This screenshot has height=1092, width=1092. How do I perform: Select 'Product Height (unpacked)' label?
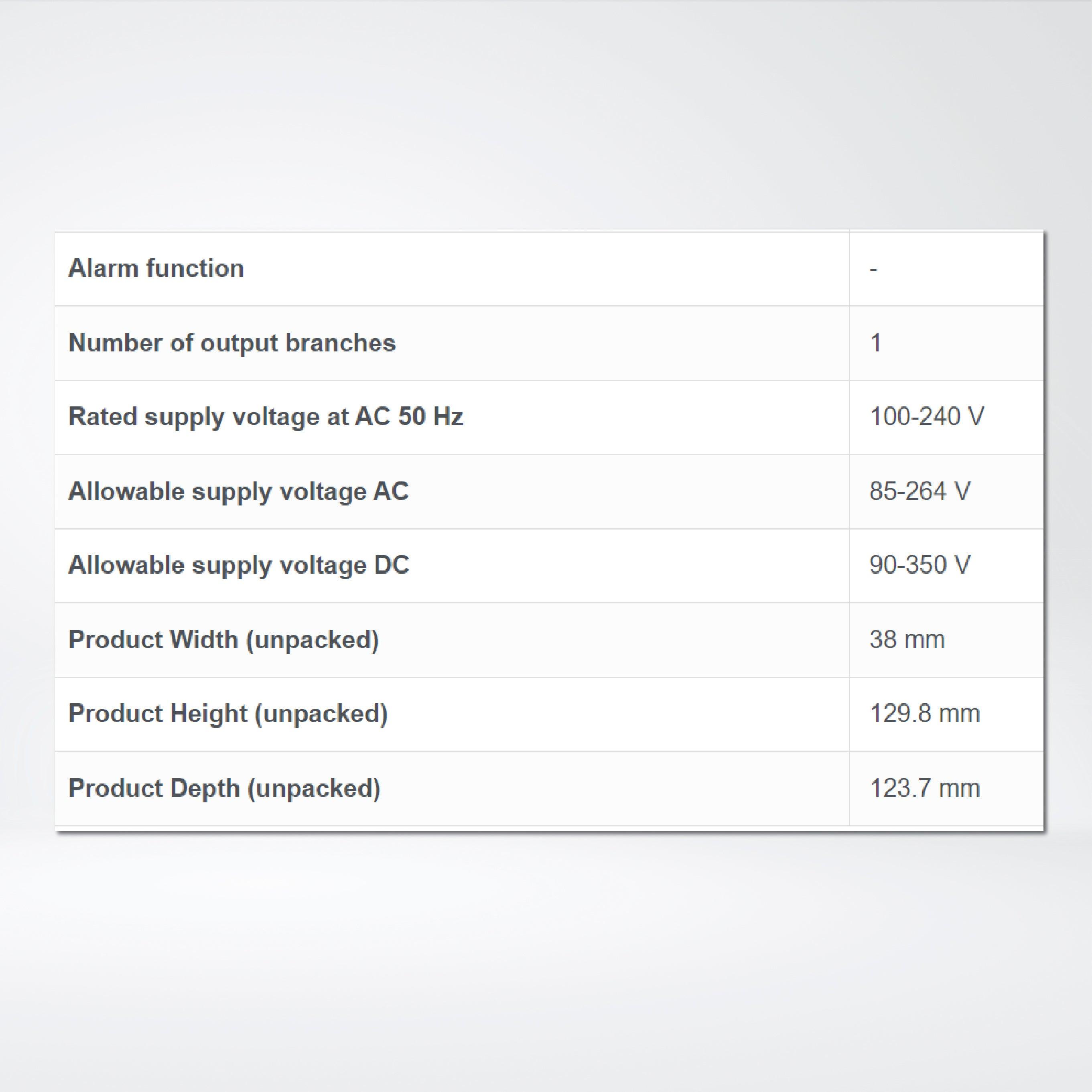click(x=228, y=714)
